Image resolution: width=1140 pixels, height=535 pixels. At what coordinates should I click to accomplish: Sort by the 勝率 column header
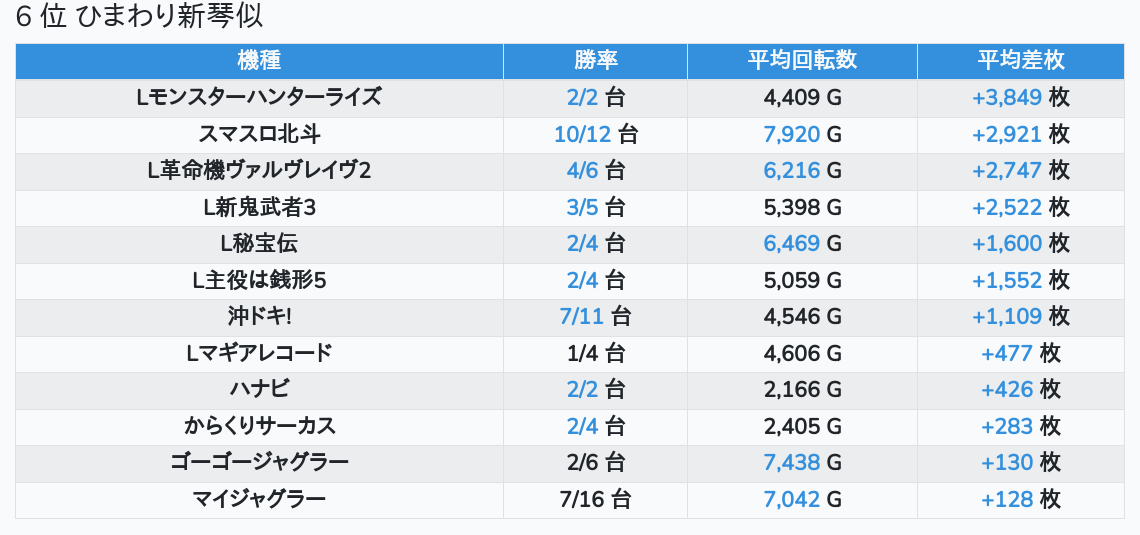click(595, 60)
